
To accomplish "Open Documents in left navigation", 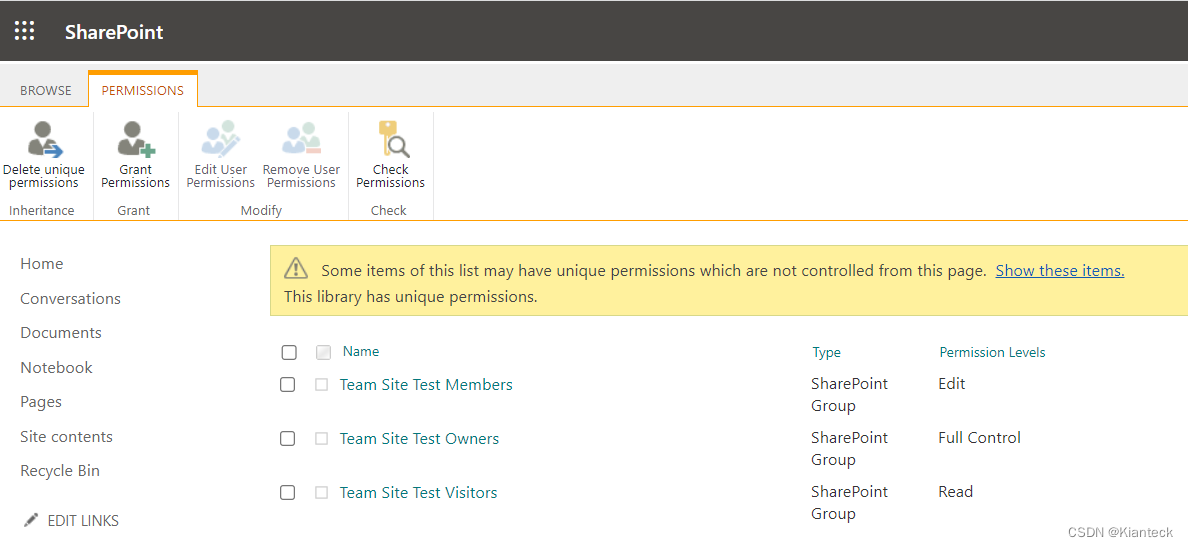I will pyautogui.click(x=61, y=333).
